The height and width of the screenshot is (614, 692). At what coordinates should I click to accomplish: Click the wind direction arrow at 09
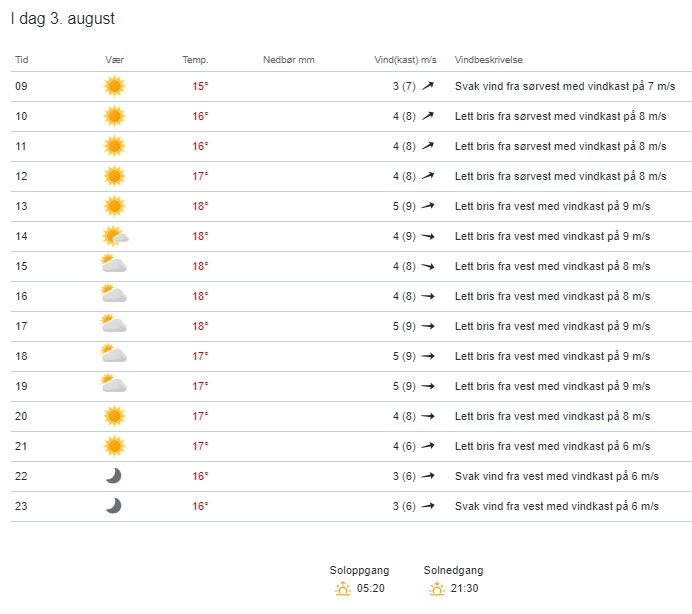point(428,86)
